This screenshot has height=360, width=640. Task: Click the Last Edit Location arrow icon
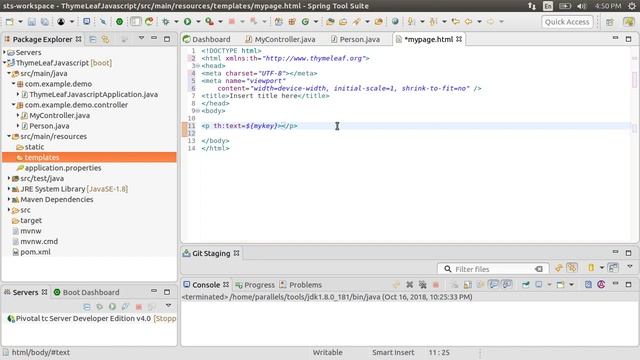tap(456, 22)
